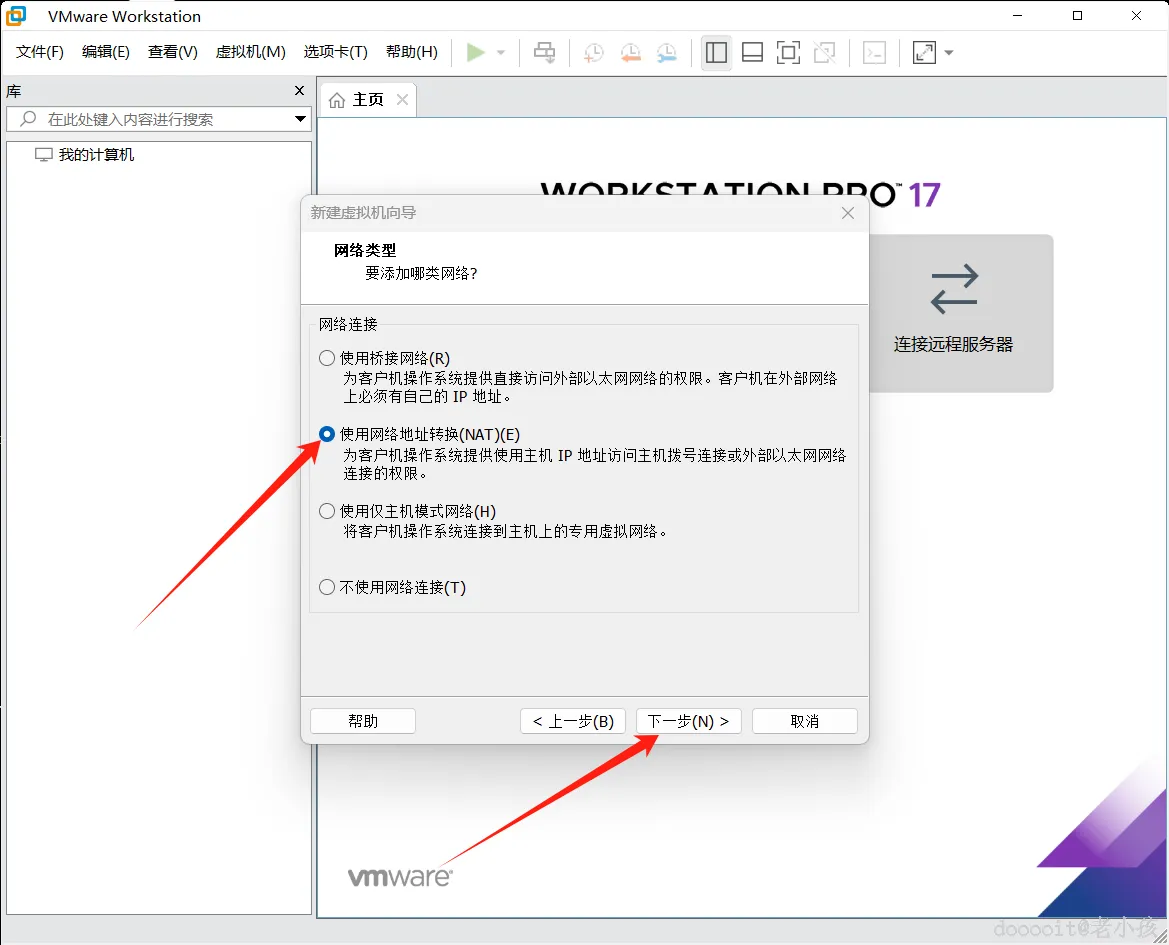Open the 查看(V) menu
This screenshot has height=945, width=1169.
[172, 52]
